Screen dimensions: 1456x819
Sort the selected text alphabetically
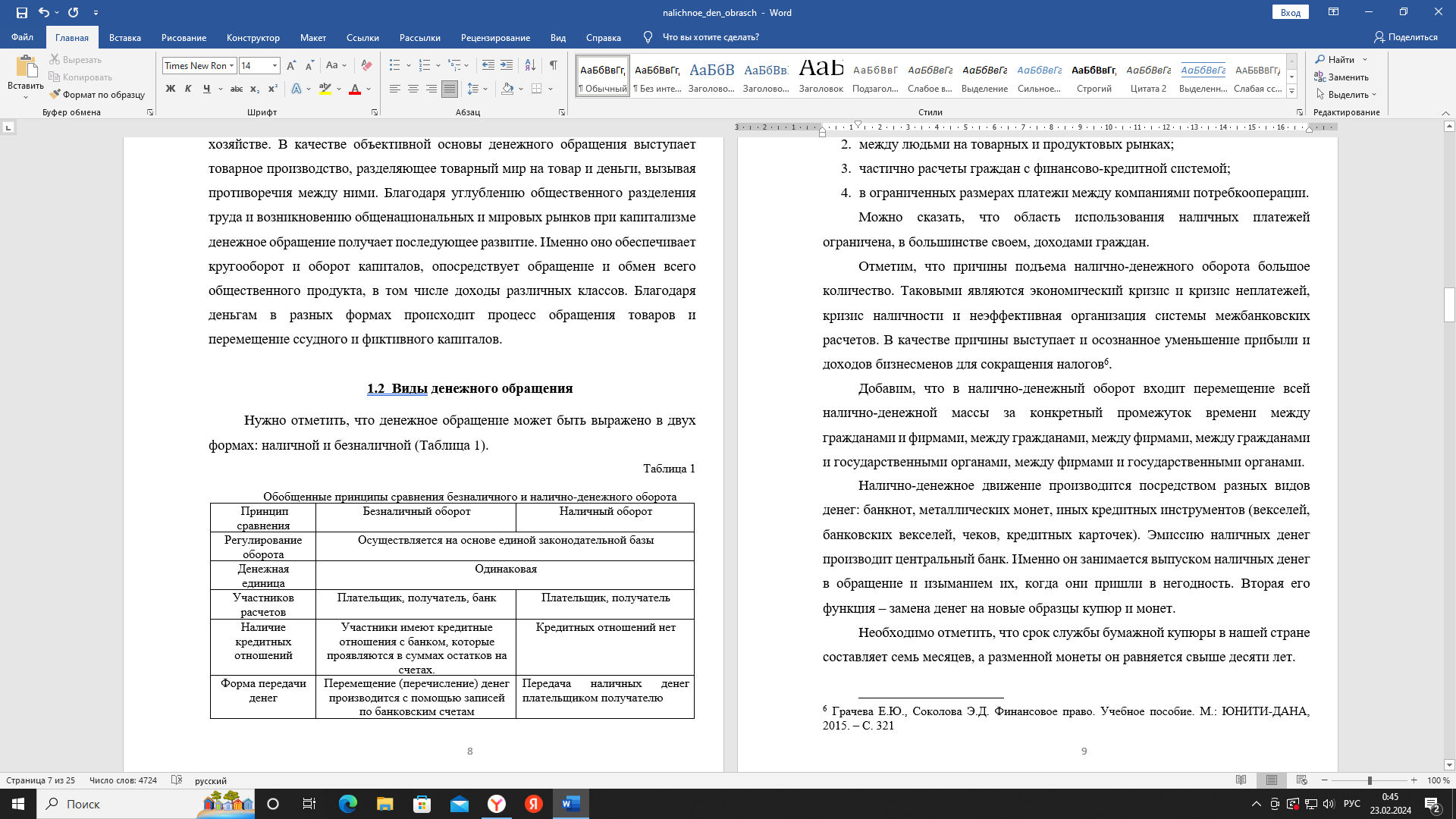530,66
